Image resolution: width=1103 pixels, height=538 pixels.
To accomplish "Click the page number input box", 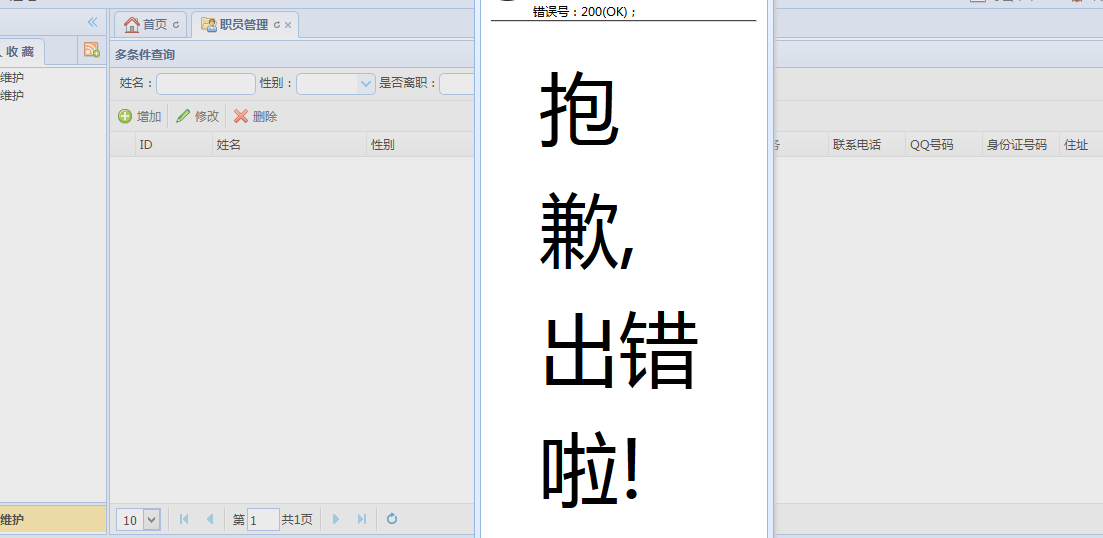I will pyautogui.click(x=263, y=520).
